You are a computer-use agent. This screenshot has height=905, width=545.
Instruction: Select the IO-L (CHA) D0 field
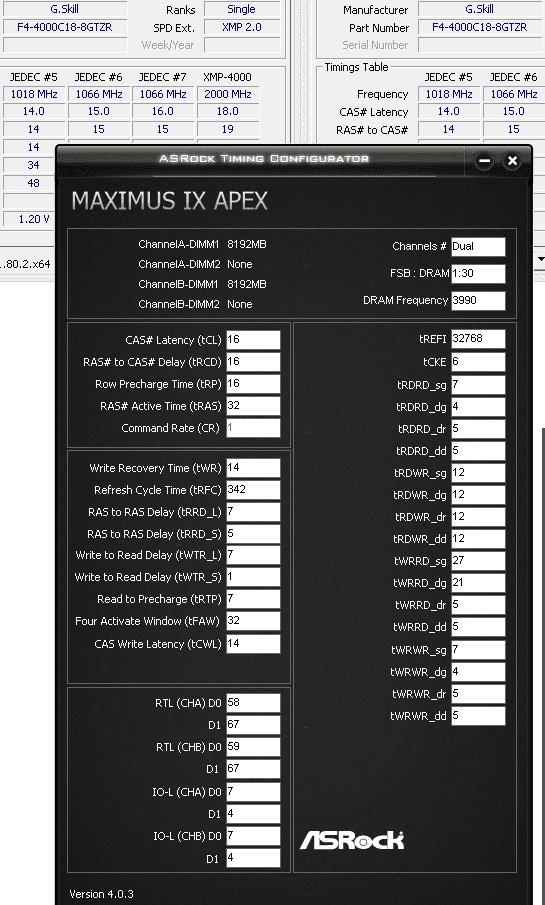click(253, 791)
